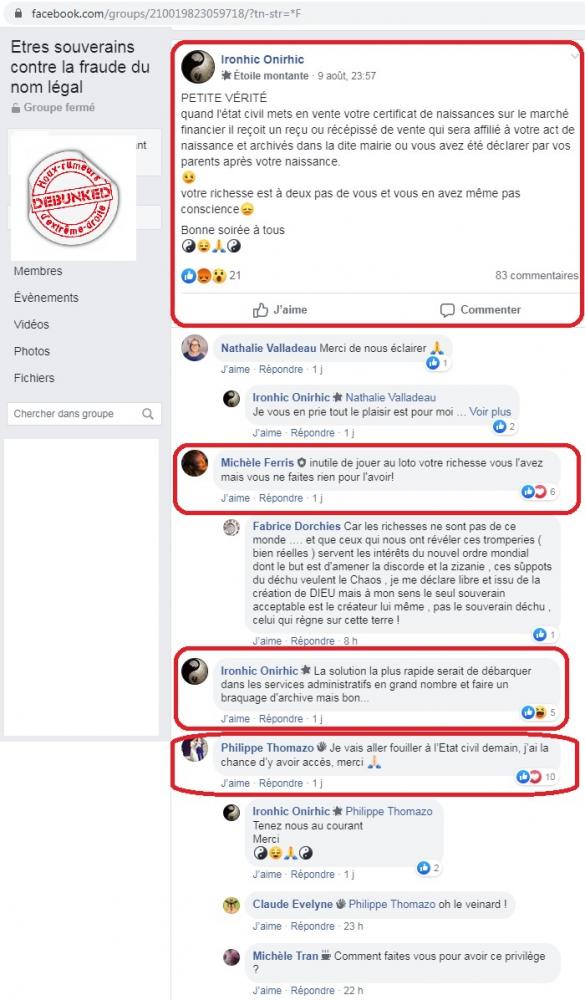Click the 'Chercher dans groupe' search field
The width and height of the screenshot is (585, 1000).
pos(84,414)
